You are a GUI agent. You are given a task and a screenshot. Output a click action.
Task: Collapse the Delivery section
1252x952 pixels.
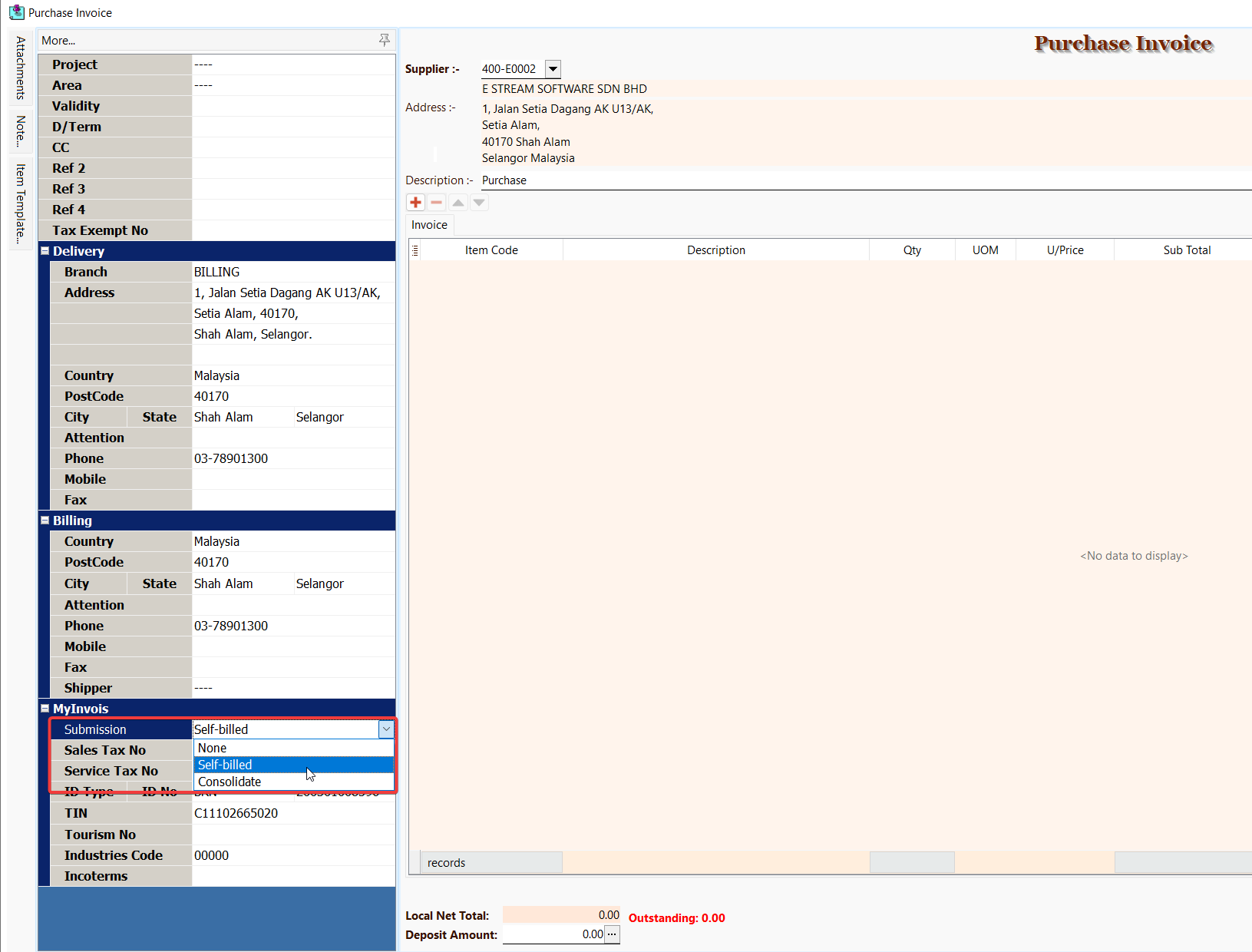point(45,251)
